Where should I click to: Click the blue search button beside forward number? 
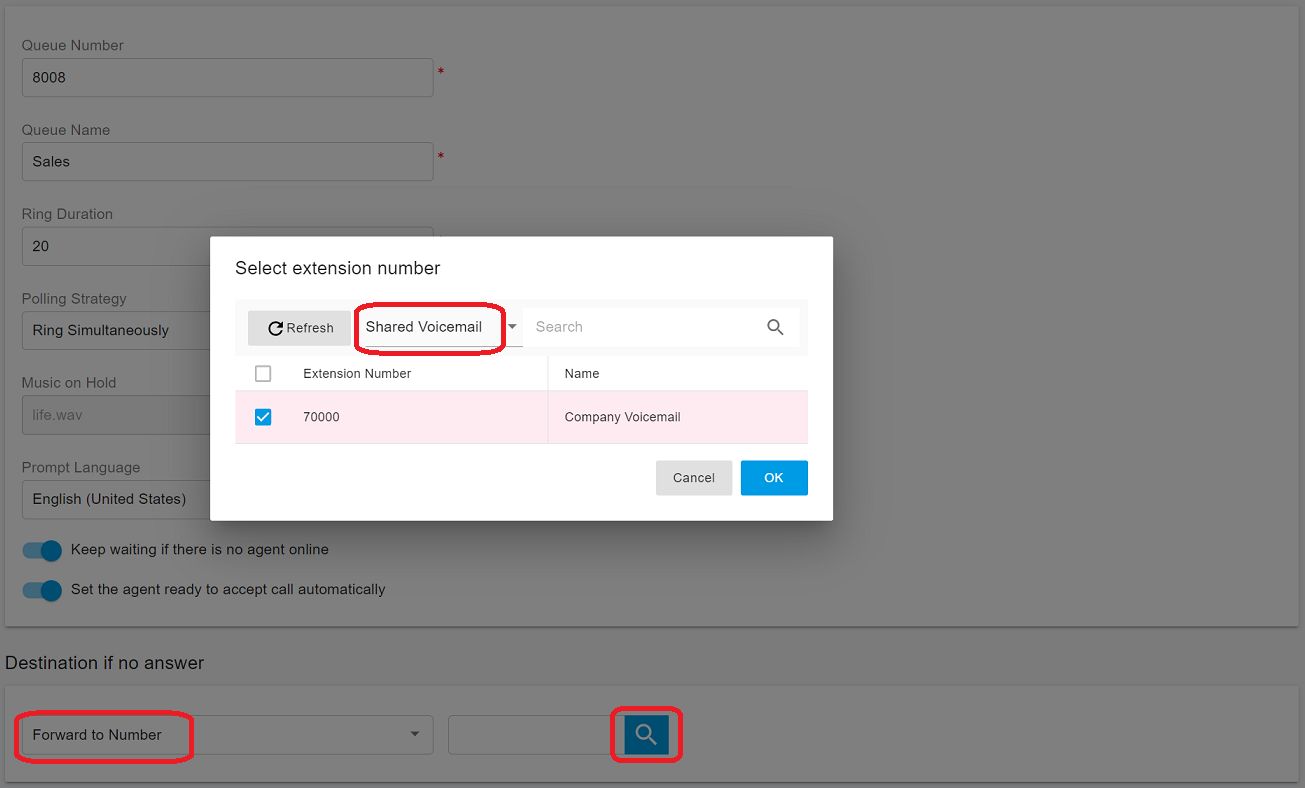click(x=646, y=735)
